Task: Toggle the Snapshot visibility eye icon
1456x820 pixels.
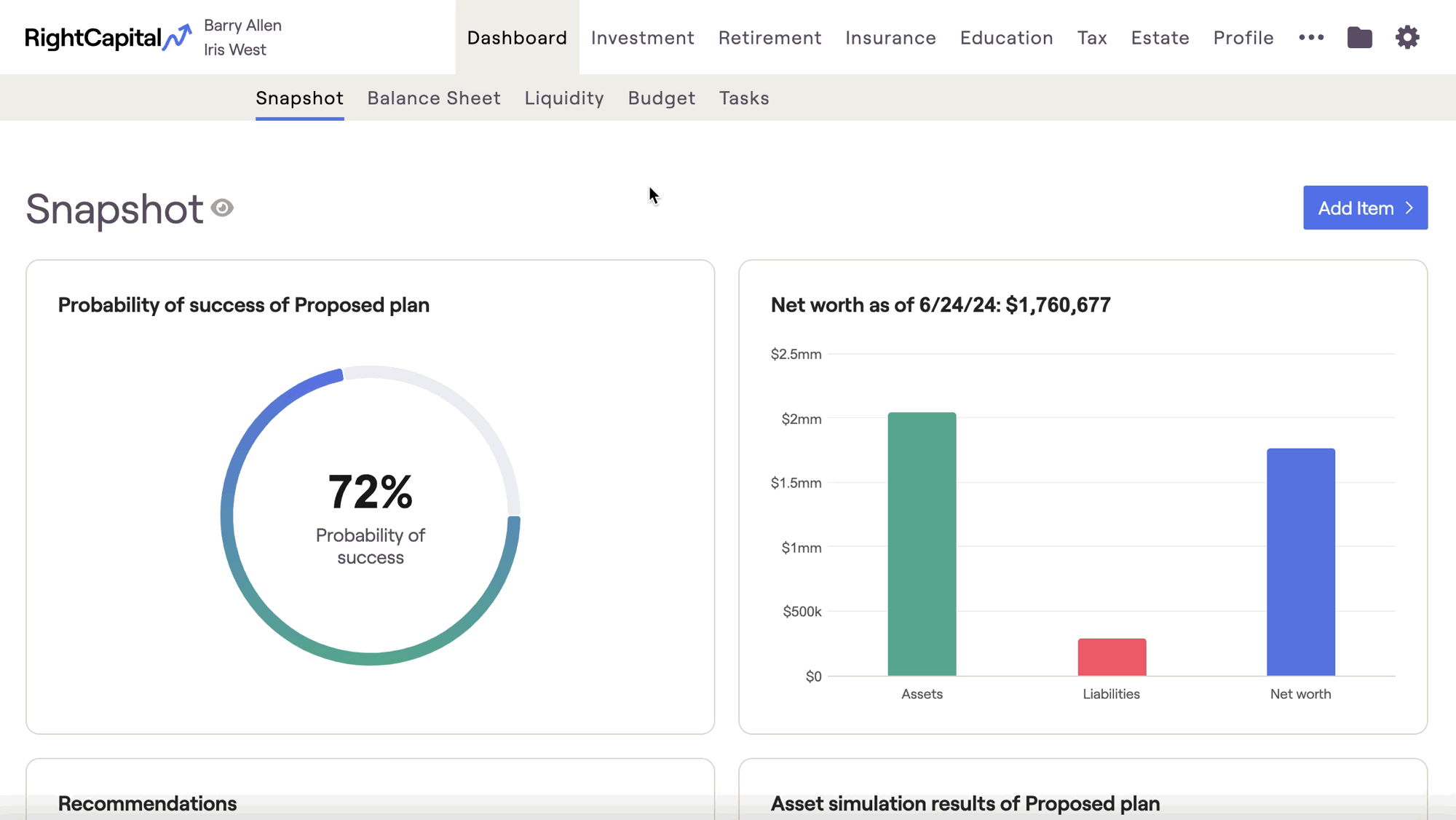Action: (222, 208)
